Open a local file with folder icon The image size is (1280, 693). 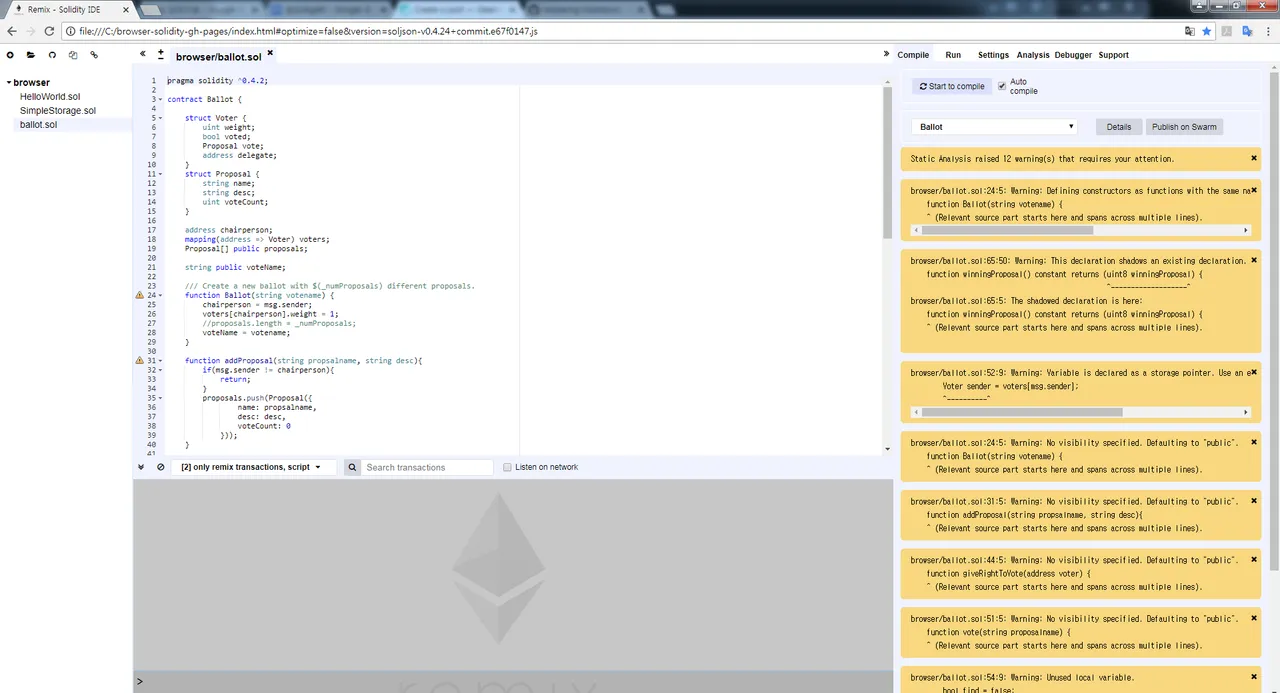[31, 55]
